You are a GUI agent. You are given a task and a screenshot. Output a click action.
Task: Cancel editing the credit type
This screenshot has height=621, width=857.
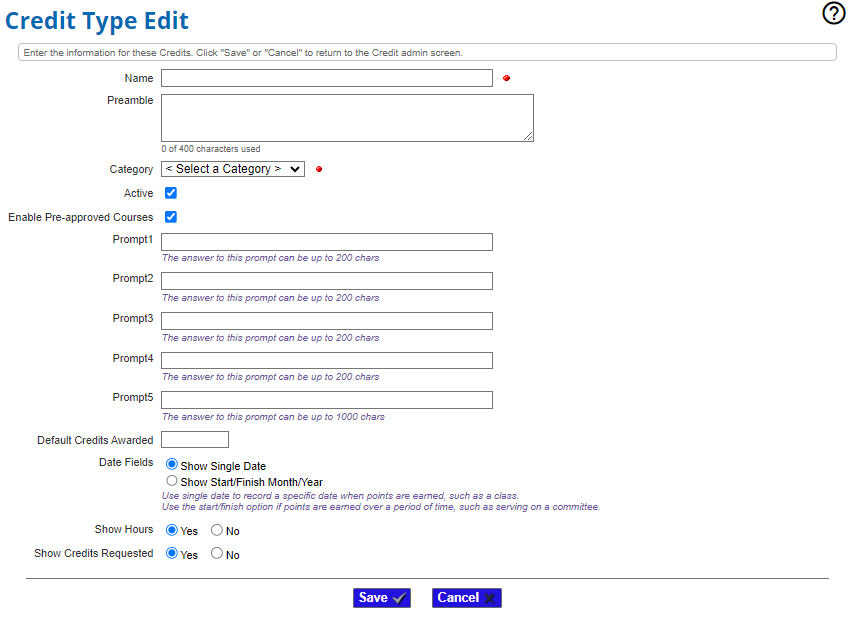(x=466, y=598)
